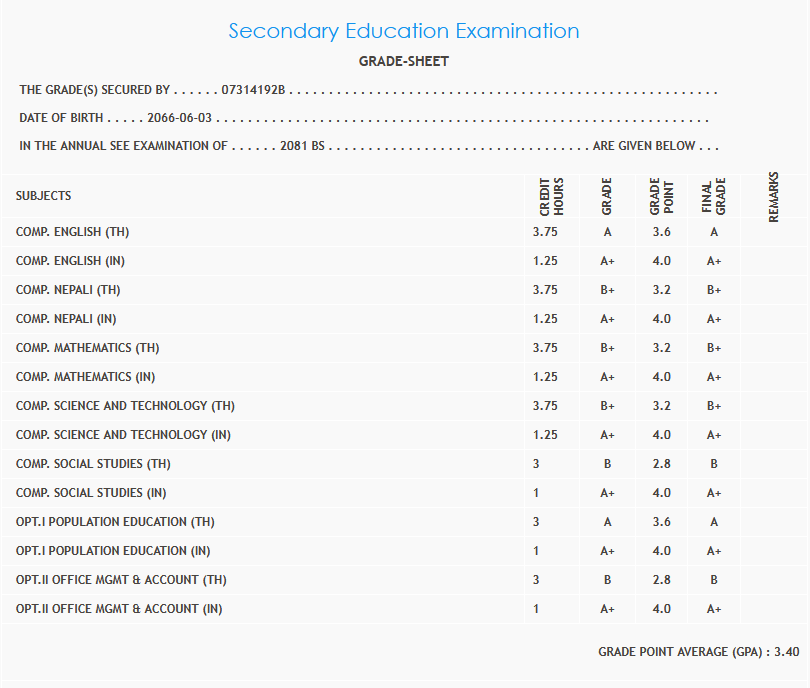Click the GRADE-SHEET heading
The width and height of the screenshot is (810, 688).
(404, 62)
